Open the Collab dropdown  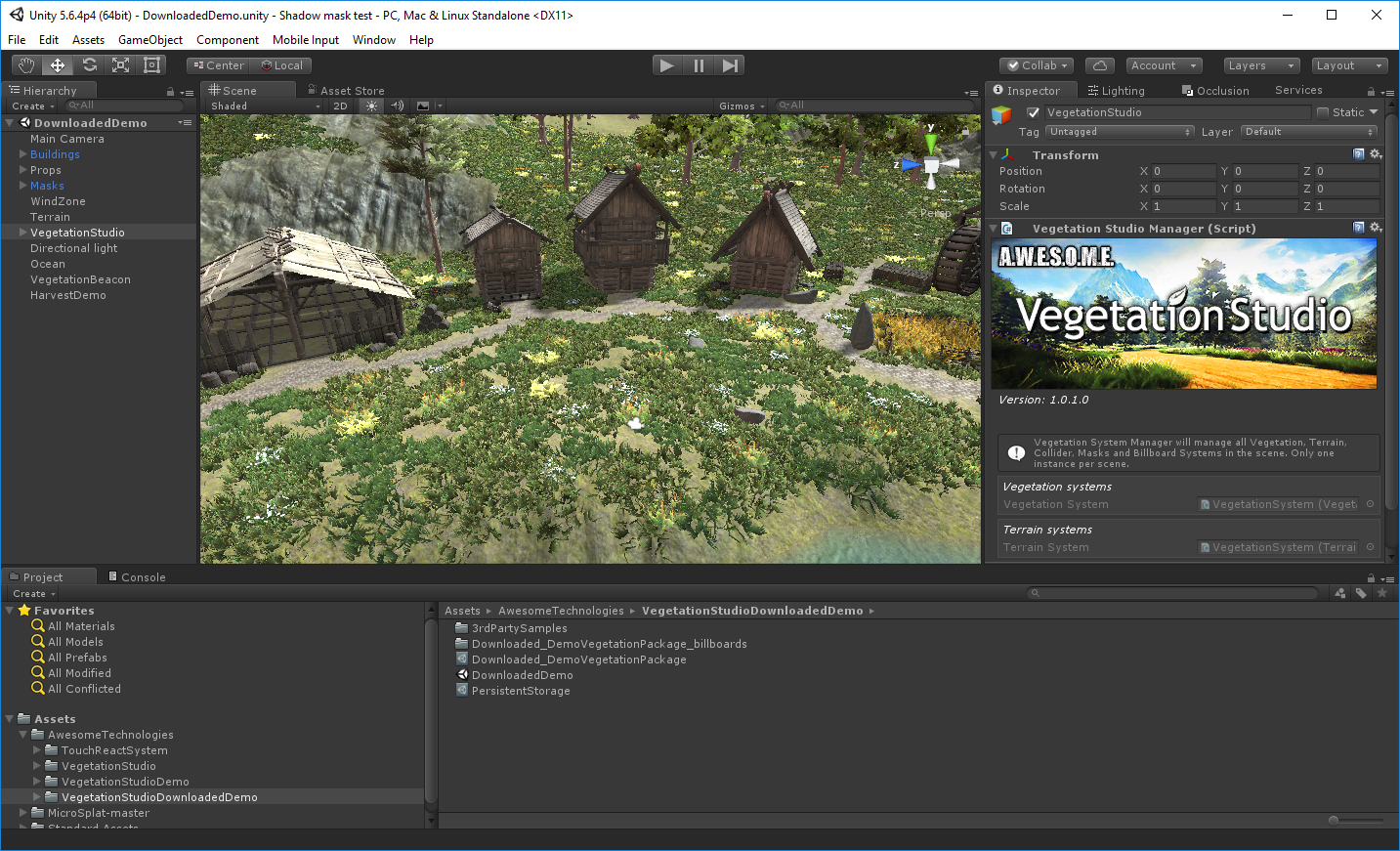click(x=1037, y=65)
